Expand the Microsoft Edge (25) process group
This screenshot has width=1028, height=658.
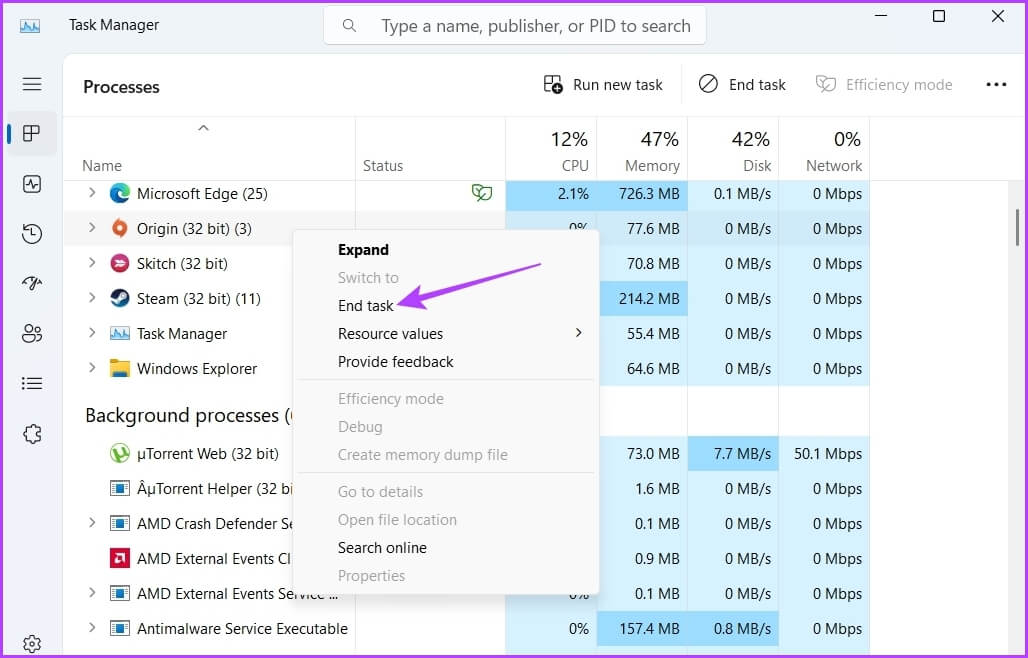92,193
